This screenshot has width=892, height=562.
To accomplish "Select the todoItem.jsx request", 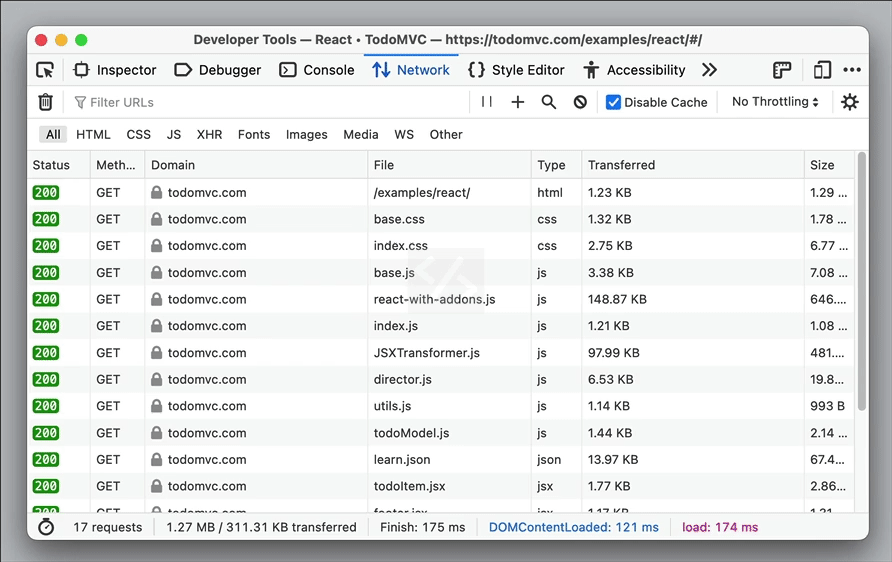I will click(x=441, y=486).
